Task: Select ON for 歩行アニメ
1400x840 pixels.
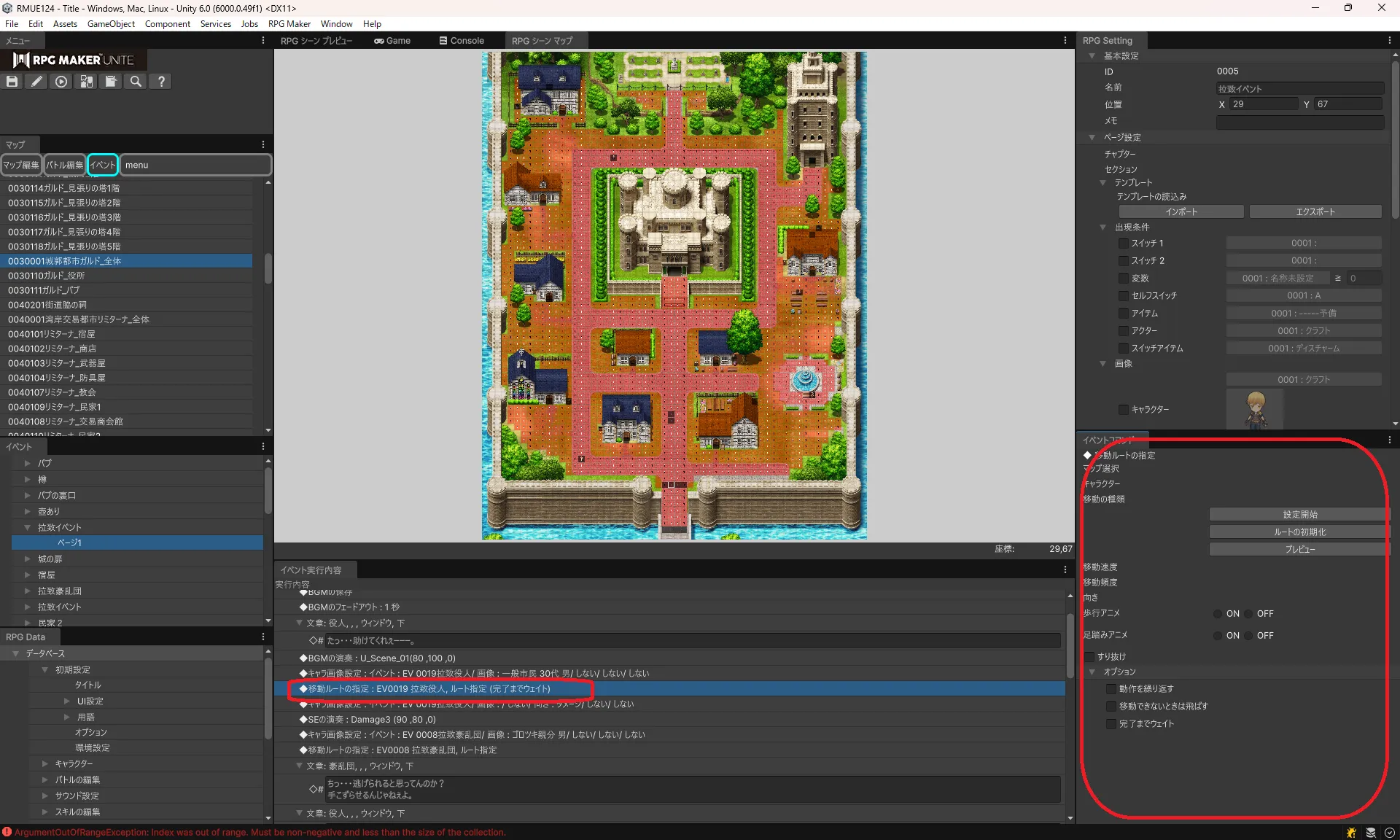Action: tap(1218, 614)
